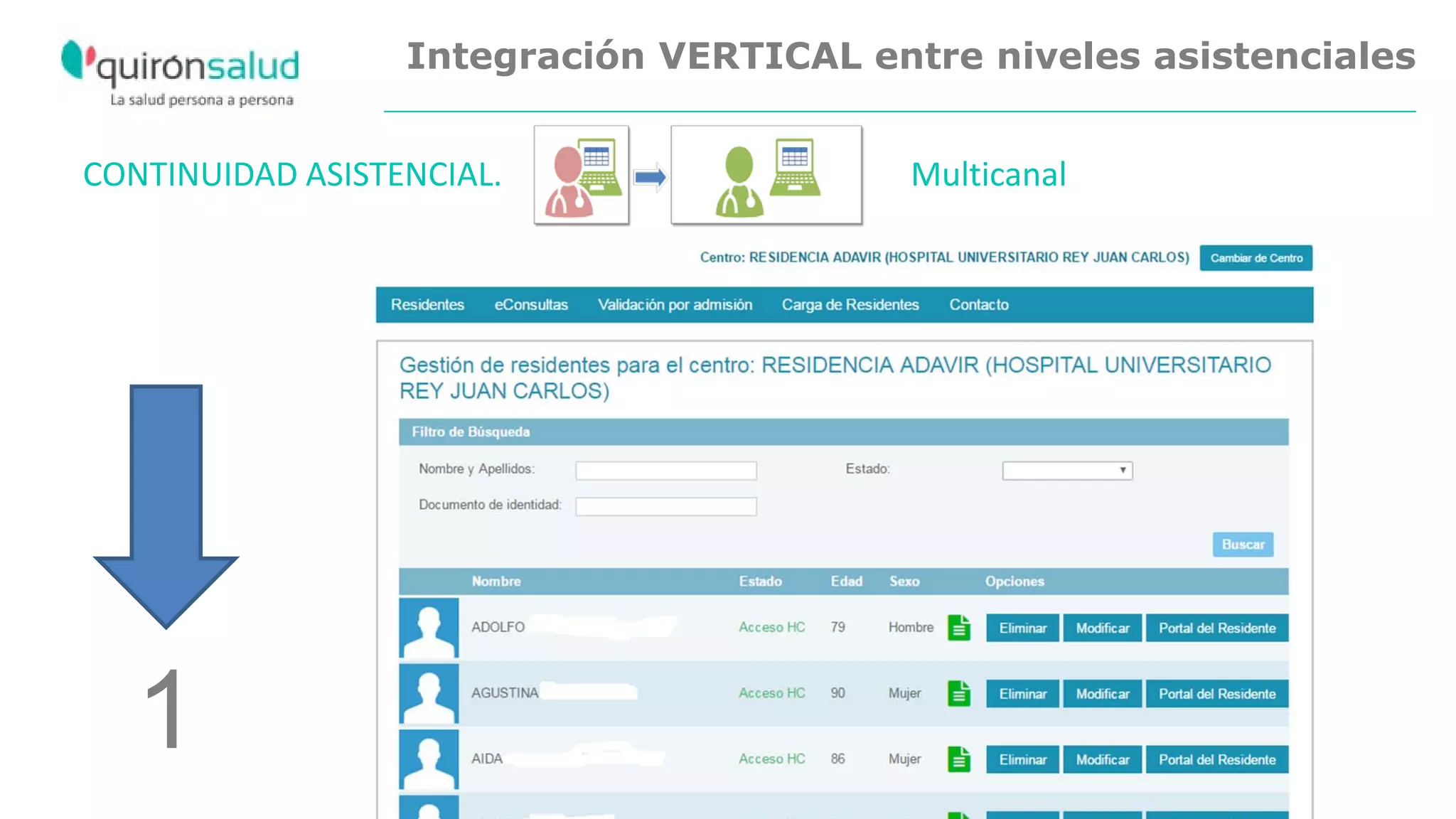
Task: Open the eConsultas menu tab
Action: coord(531,305)
